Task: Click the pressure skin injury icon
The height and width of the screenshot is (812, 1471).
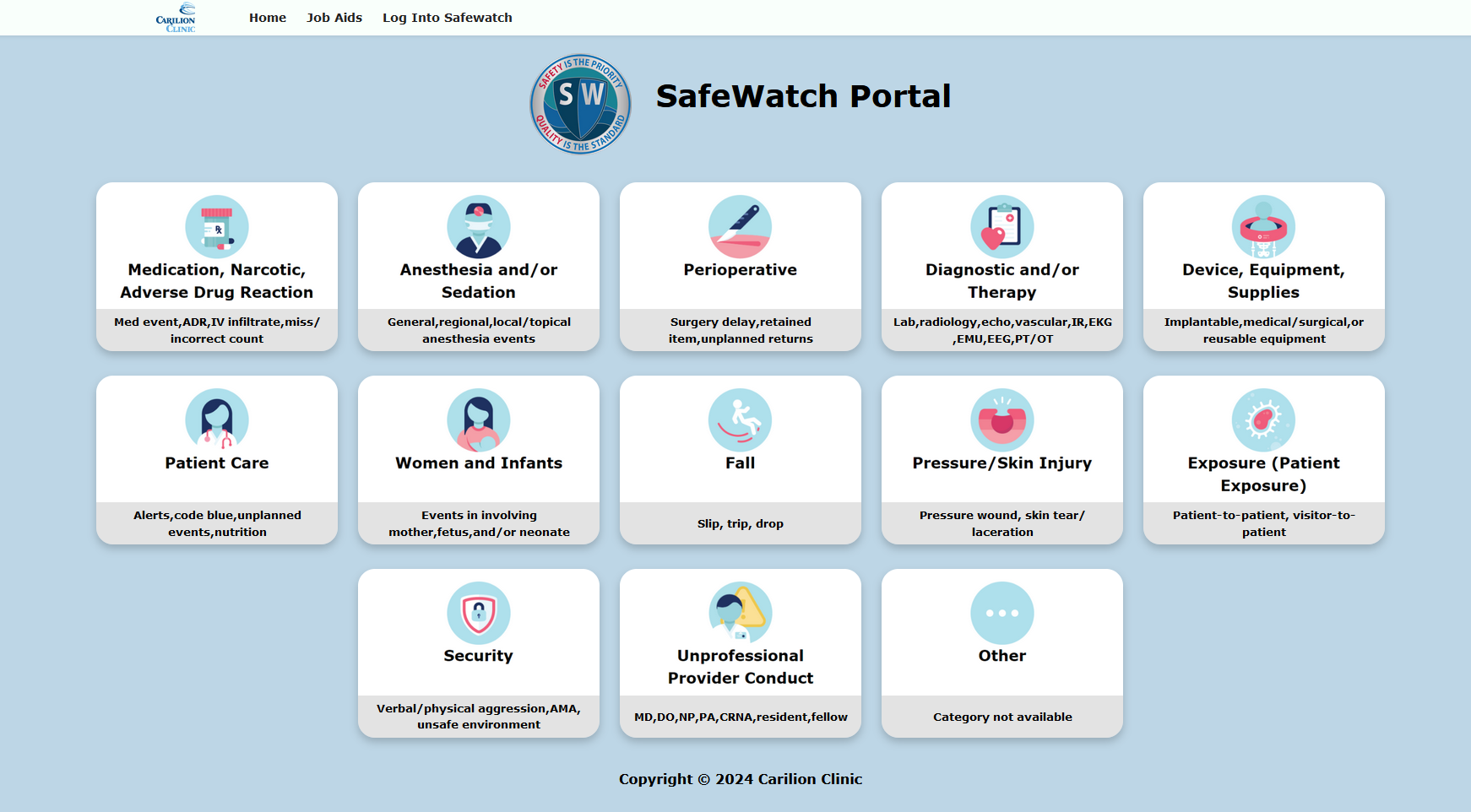Action: click(1002, 420)
